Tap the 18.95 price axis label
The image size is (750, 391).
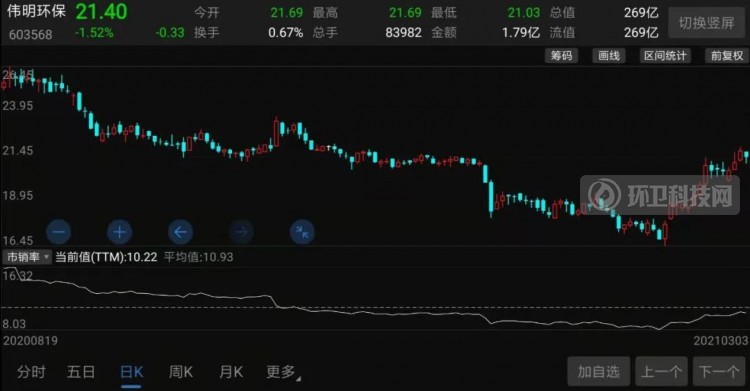pos(18,196)
